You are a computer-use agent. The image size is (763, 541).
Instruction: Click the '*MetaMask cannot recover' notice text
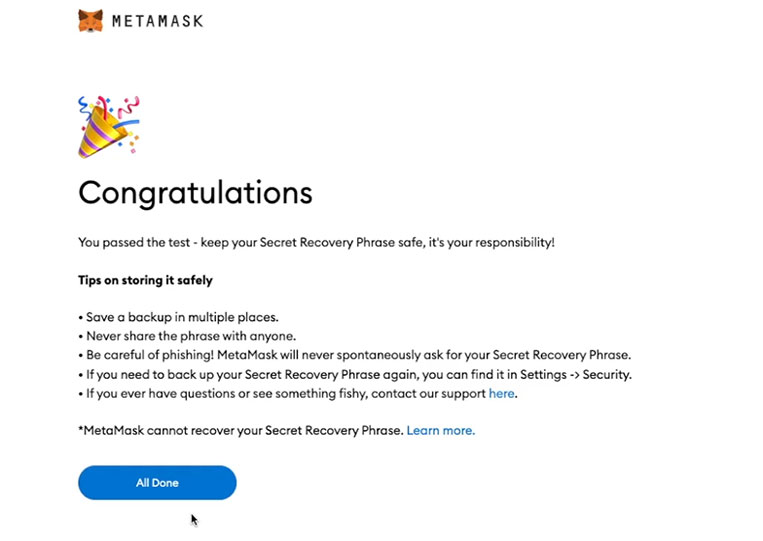pos(240,430)
